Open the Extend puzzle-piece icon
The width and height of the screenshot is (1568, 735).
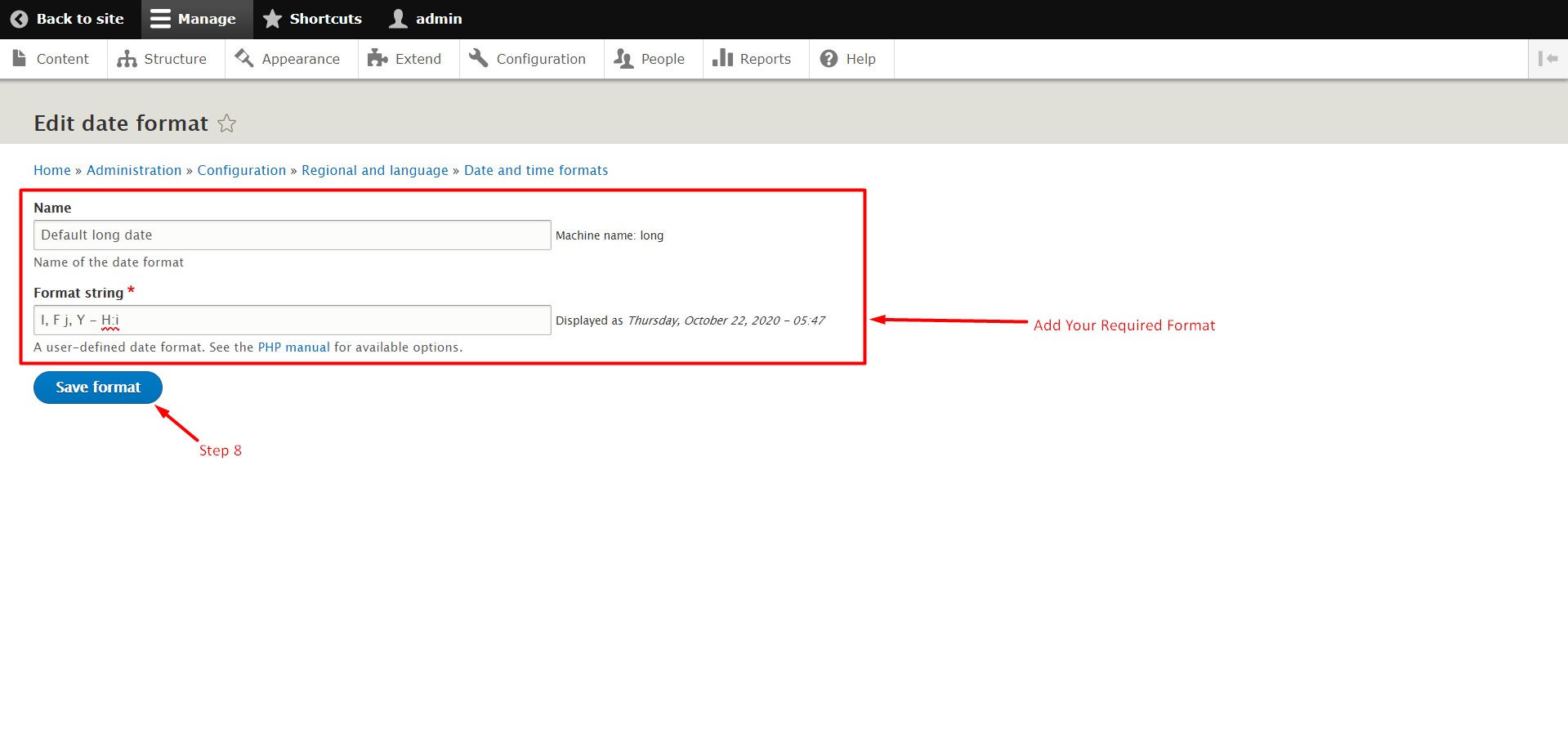coord(377,58)
